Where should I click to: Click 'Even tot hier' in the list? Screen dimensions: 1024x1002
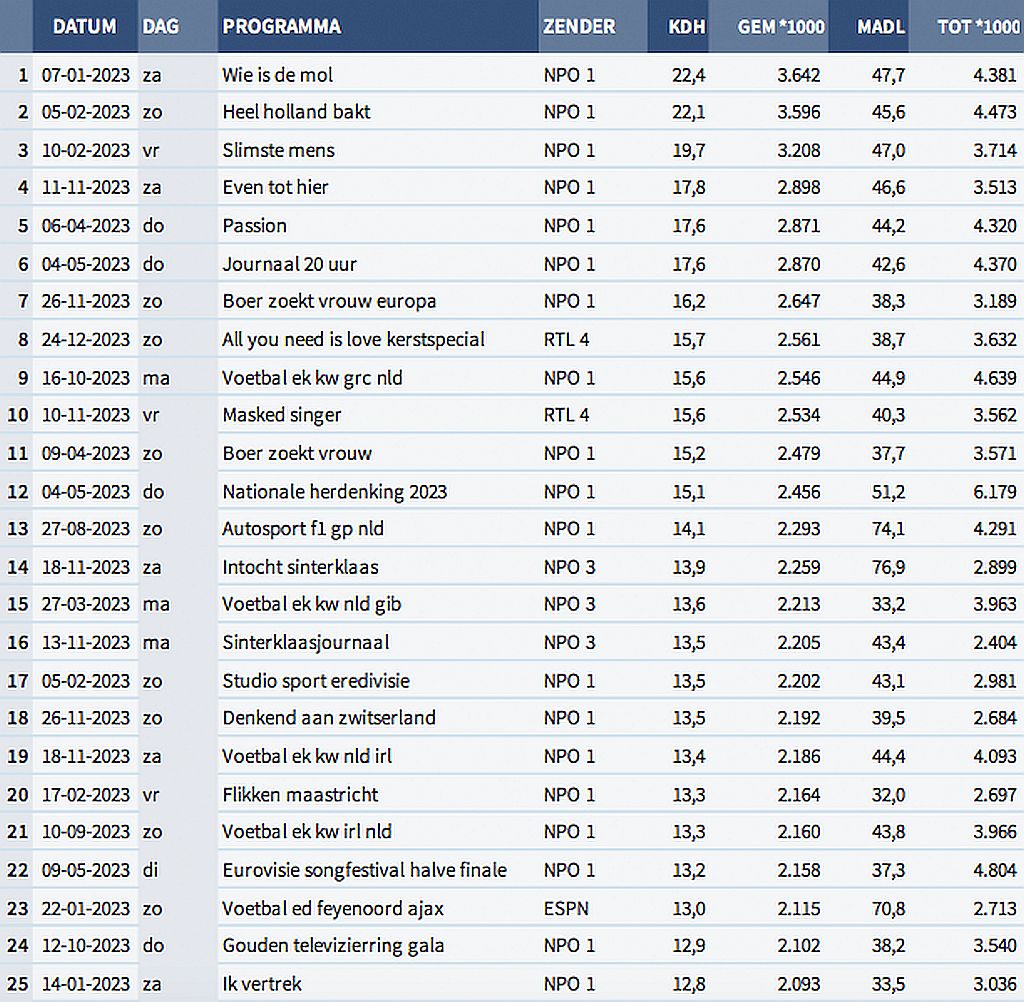pos(276,187)
